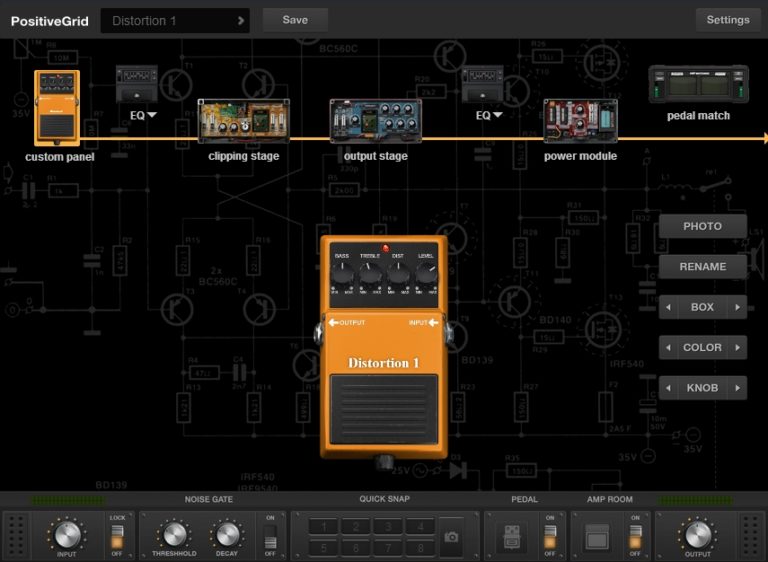Open the pedal match module
Screen dimensions: 768x562
[x=698, y=84]
